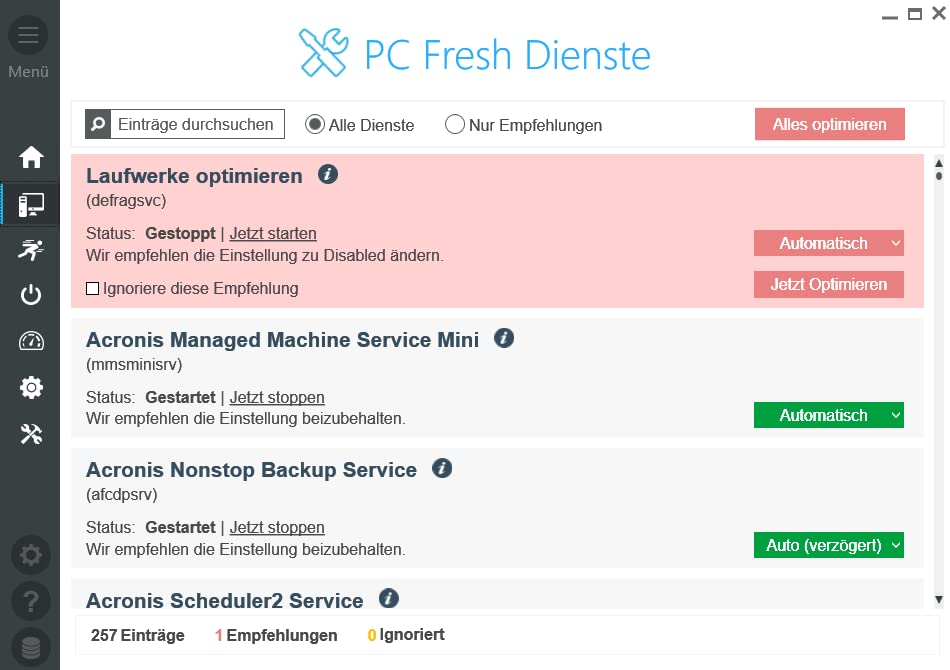Show info for Acronis Nonstop Backup Service
Screen dimensions: 950x670
[442, 468]
